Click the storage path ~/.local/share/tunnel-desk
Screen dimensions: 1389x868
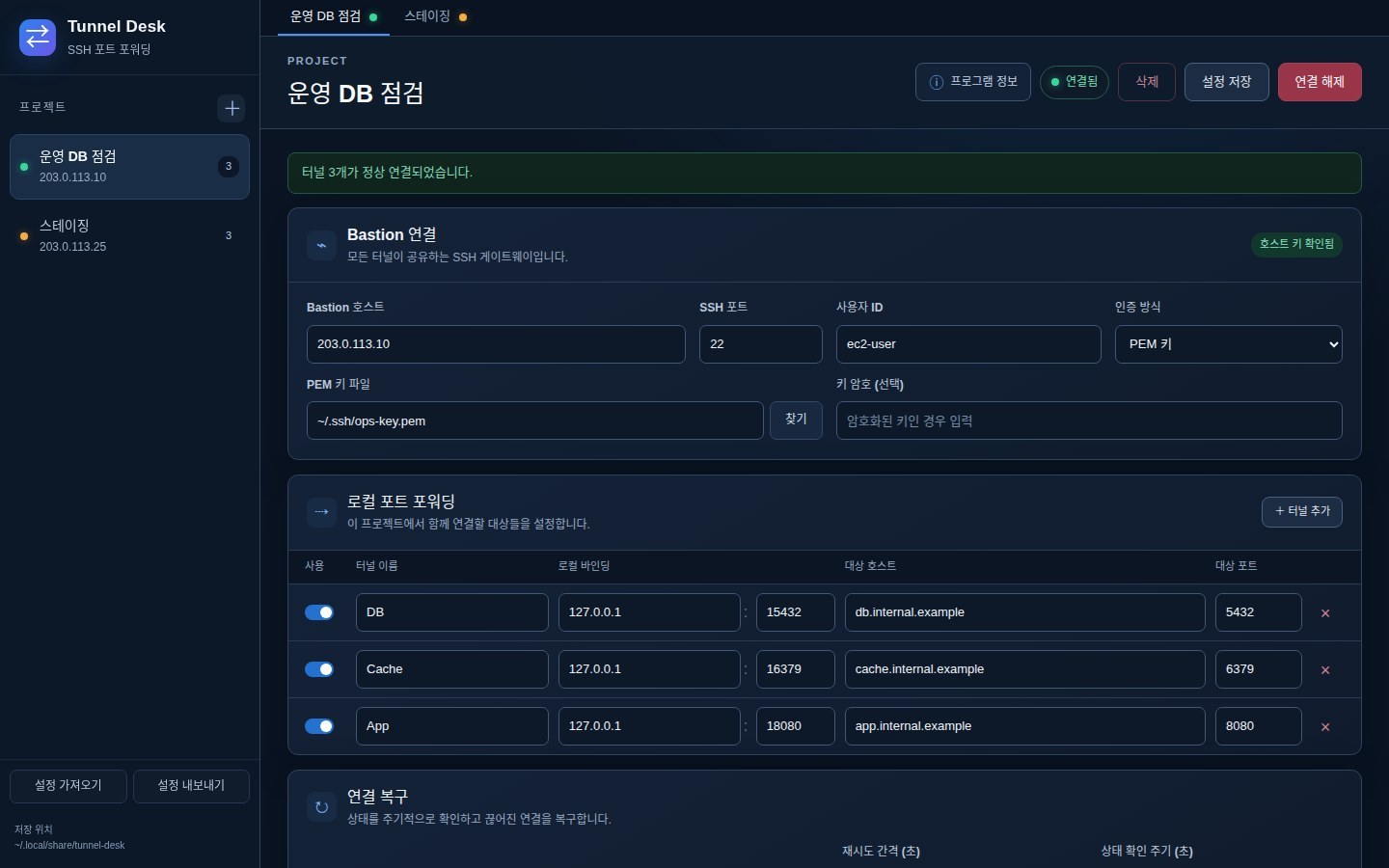click(x=69, y=846)
